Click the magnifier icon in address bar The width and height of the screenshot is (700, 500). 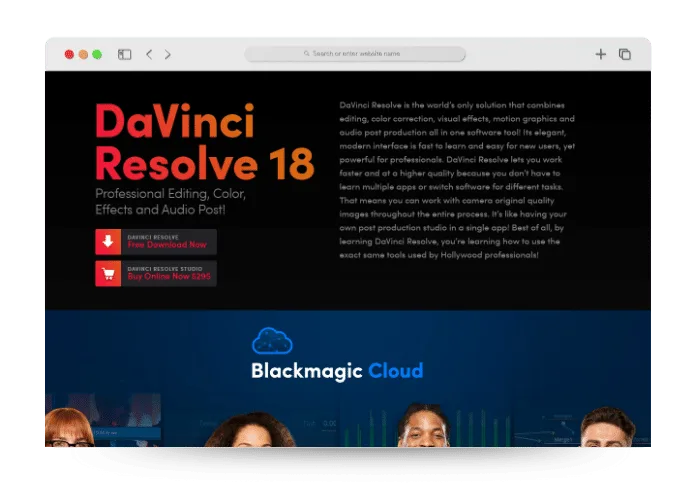pyautogui.click(x=307, y=54)
